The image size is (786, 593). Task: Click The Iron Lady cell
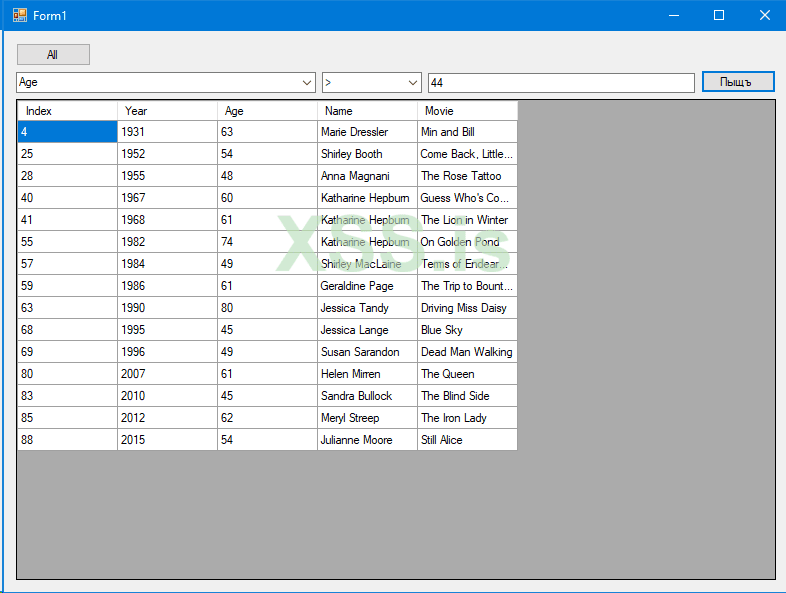tap(467, 419)
